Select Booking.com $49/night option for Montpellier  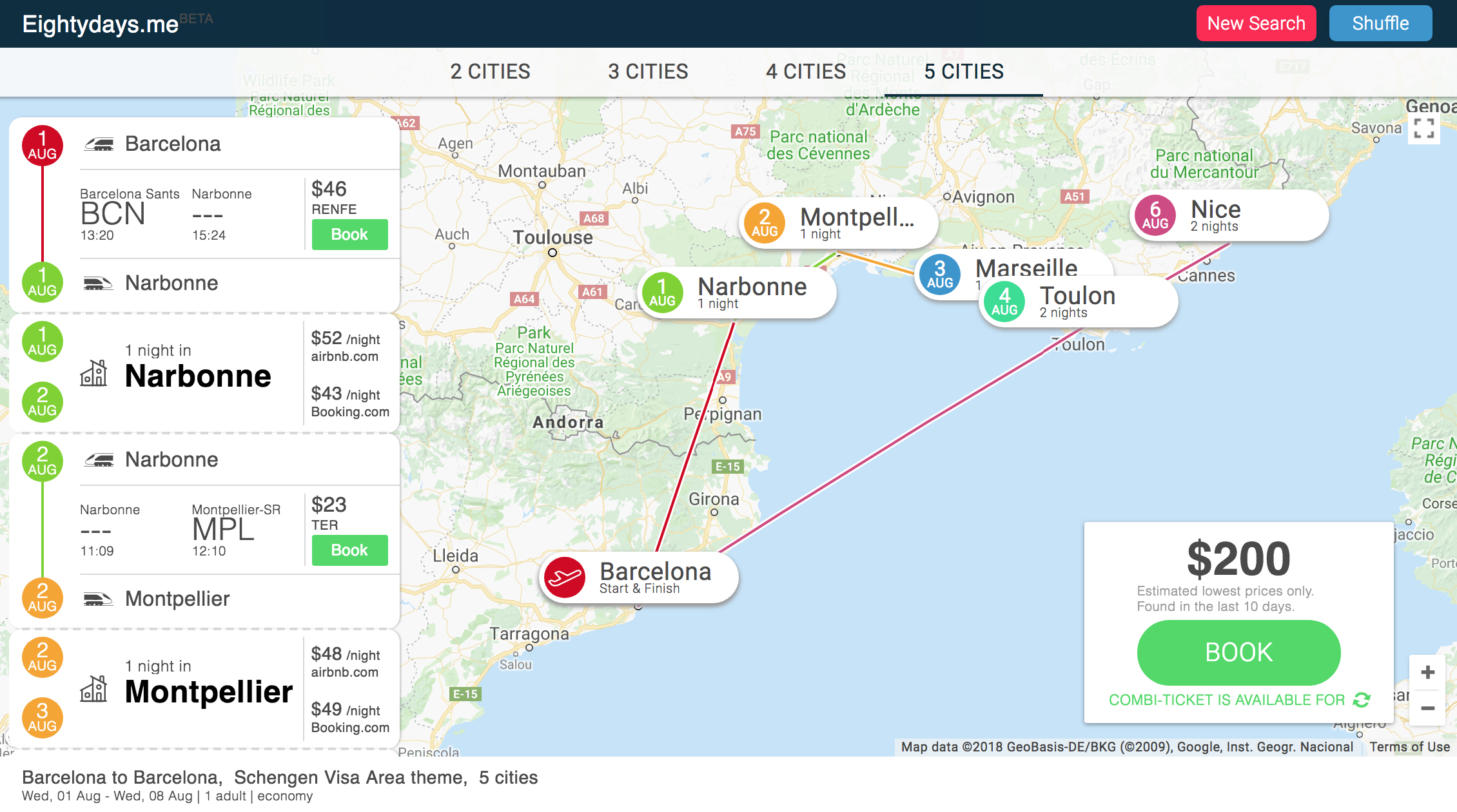350,717
